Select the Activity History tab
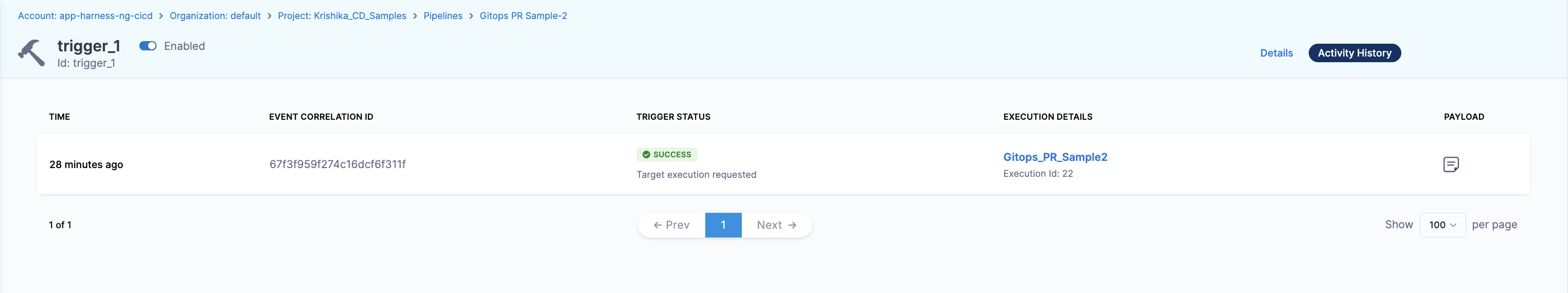The image size is (1568, 293). point(1354,53)
